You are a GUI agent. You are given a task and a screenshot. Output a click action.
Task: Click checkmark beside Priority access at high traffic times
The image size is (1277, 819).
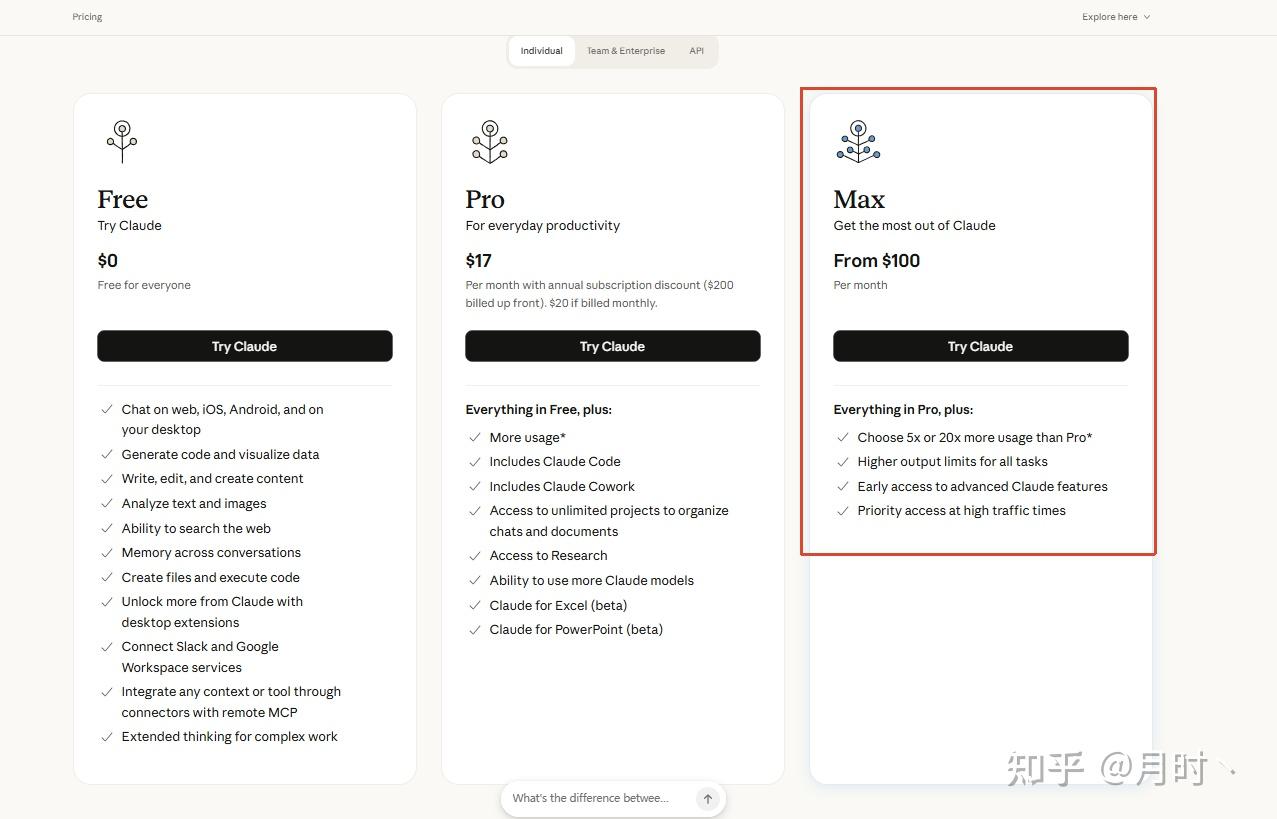pos(843,511)
